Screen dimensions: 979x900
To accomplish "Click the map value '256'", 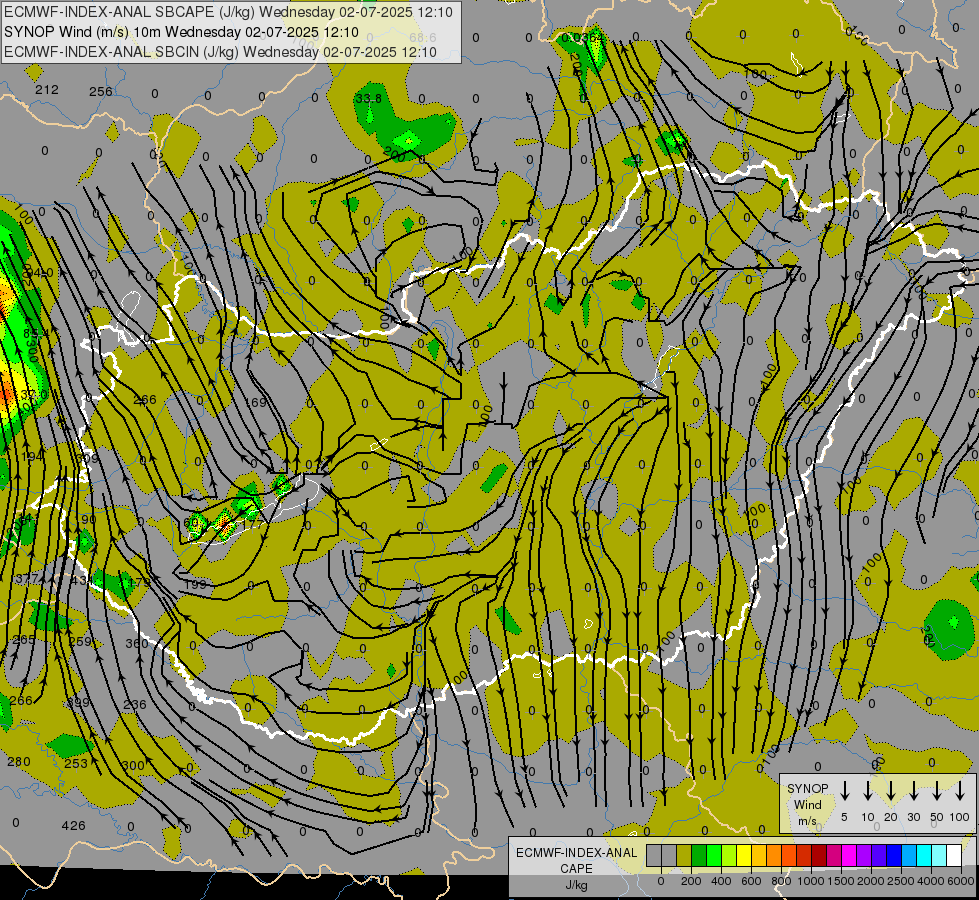I will click(101, 92).
